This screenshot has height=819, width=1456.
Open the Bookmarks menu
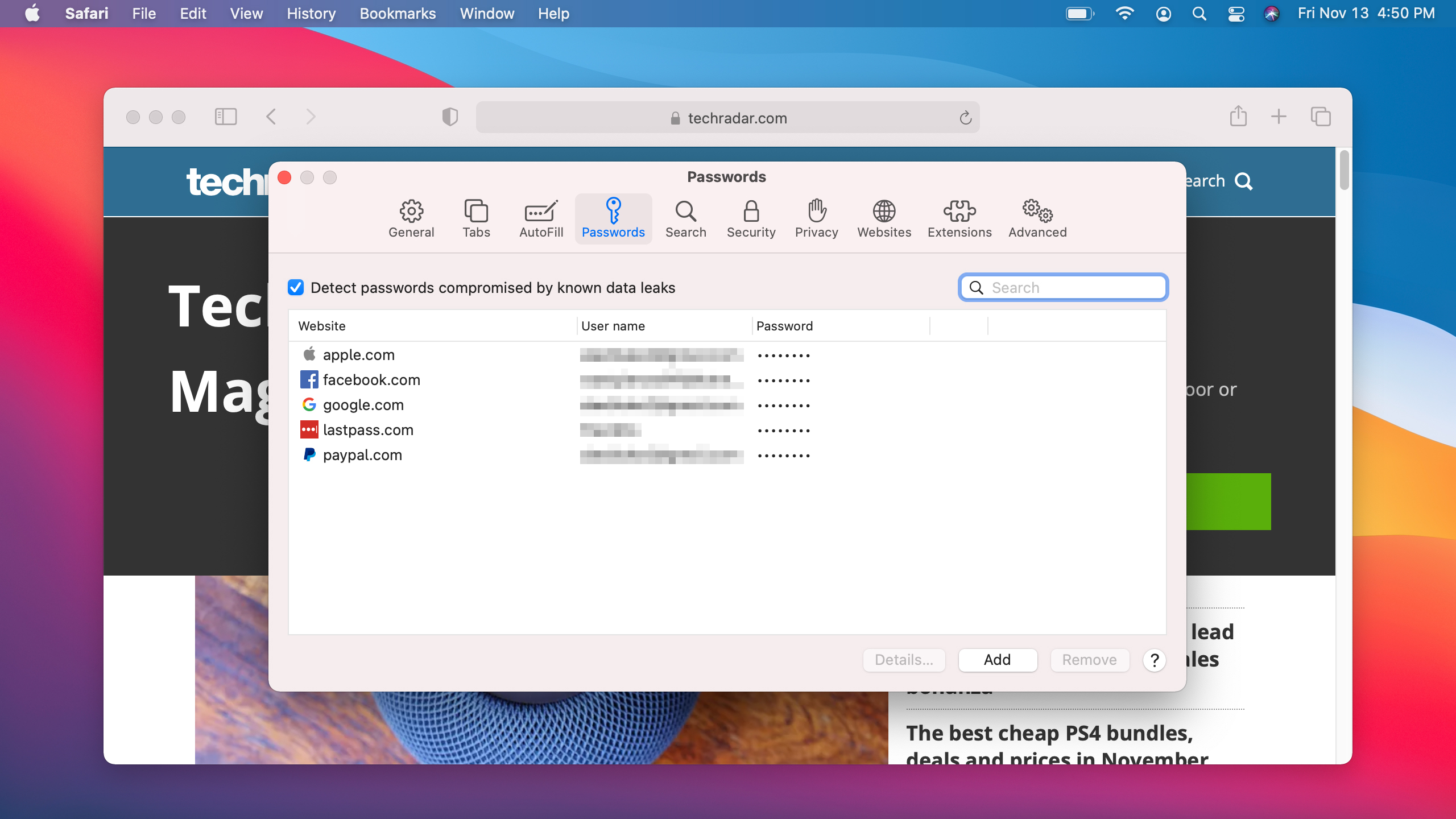tap(398, 14)
